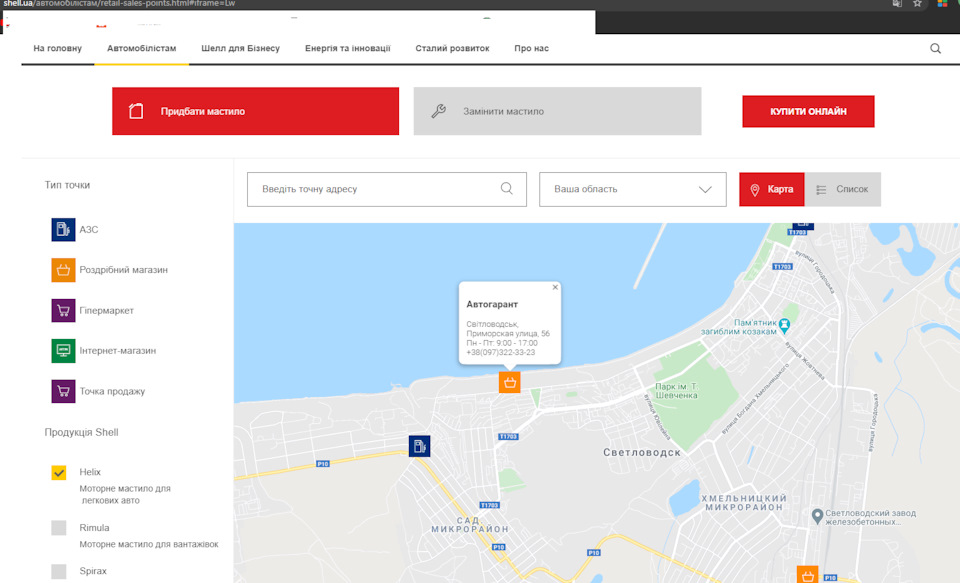Click the Роздрібний магазин basket icon
This screenshot has width=960, height=583.
pyautogui.click(x=63, y=270)
